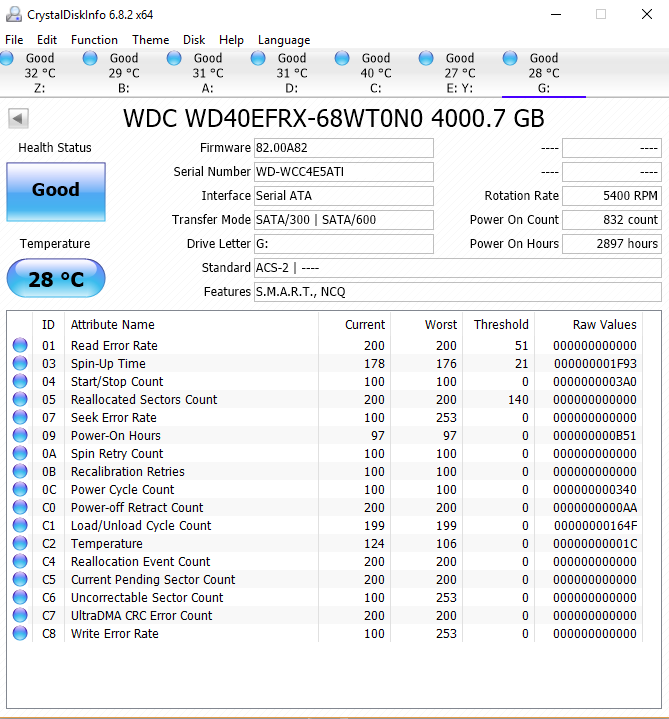Click the raw value 000000001F93
The height and width of the screenshot is (719, 669).
595,364
